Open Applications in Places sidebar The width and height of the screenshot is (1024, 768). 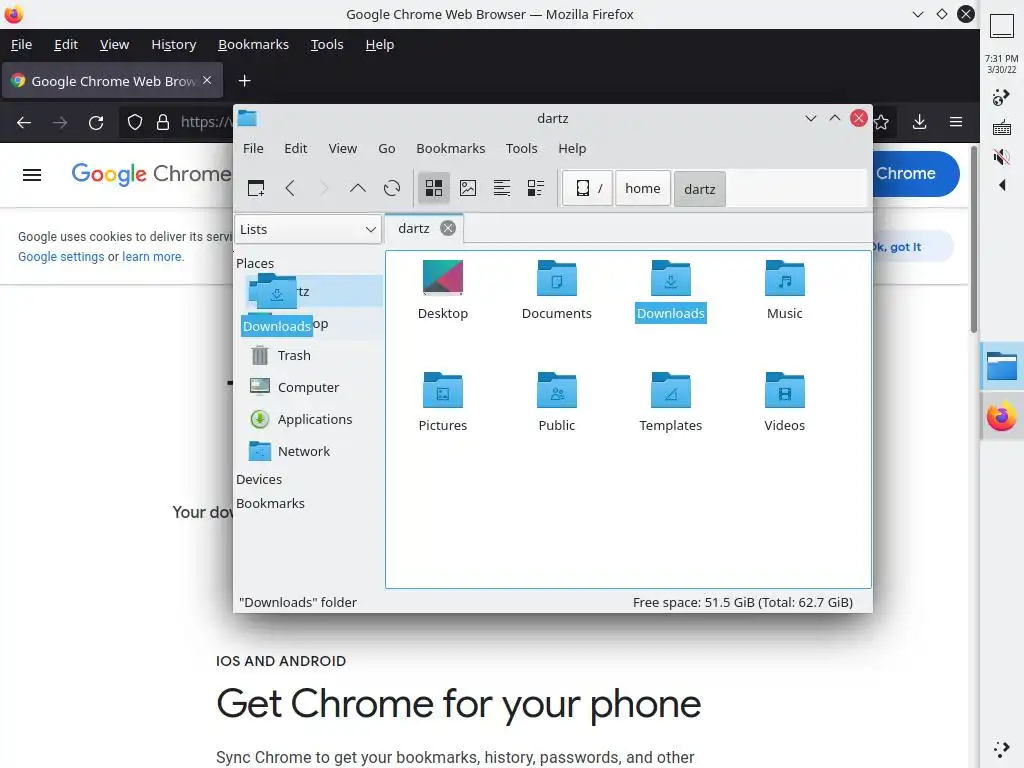308,419
